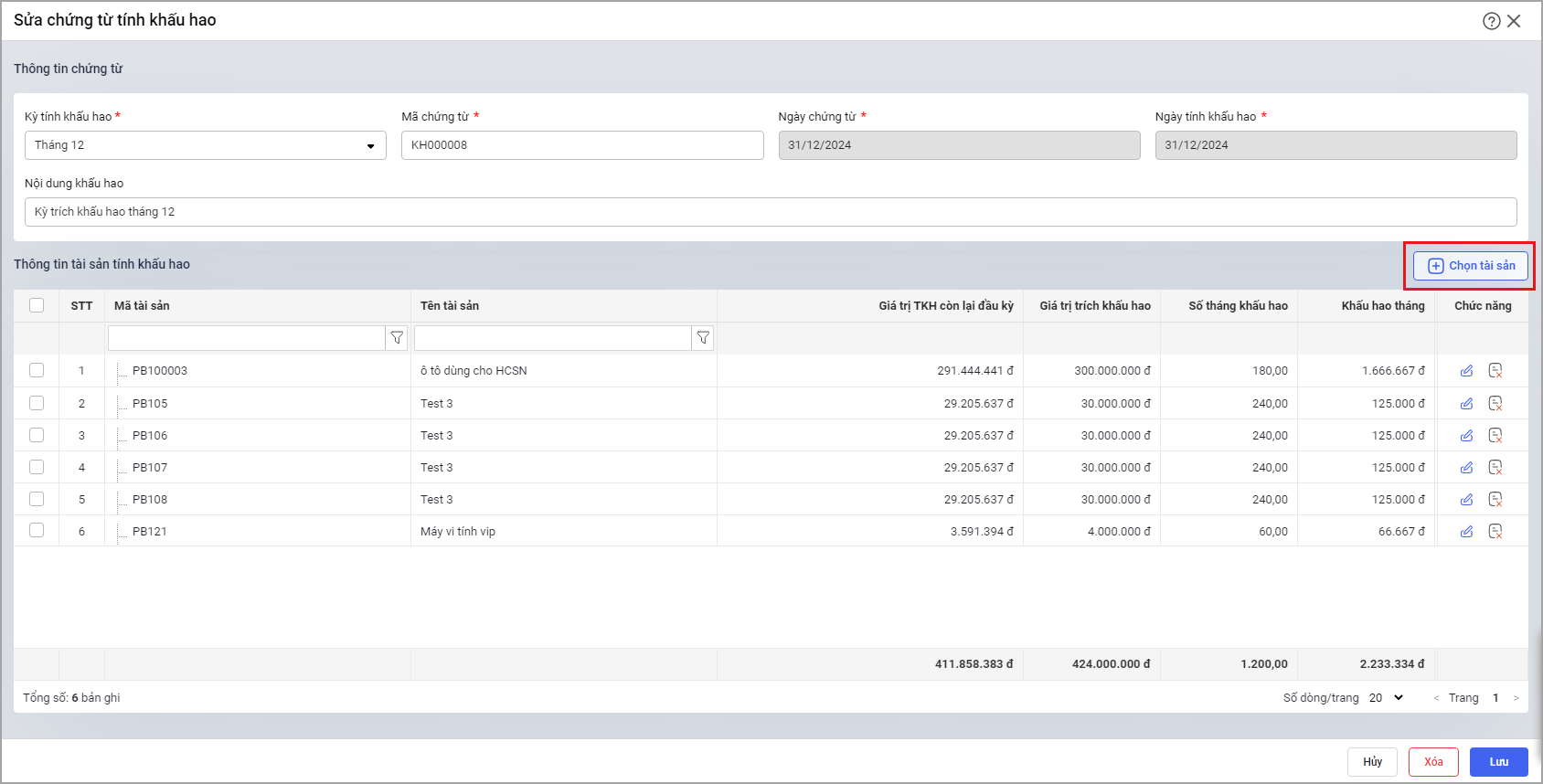
Task: Click the remove icon for asset PB107
Action: [1495, 468]
